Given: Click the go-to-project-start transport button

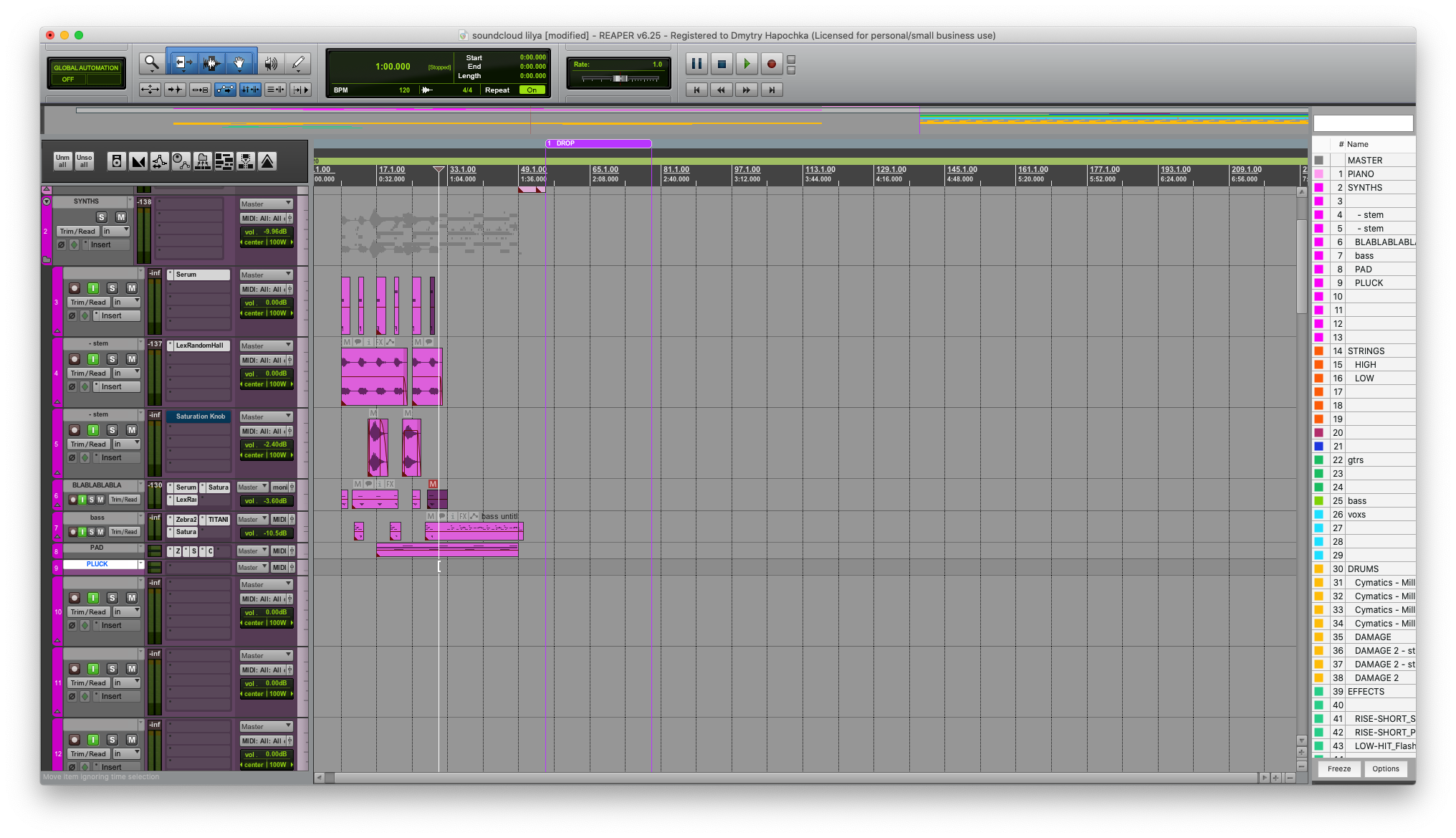Looking at the screenshot, I should (x=696, y=90).
